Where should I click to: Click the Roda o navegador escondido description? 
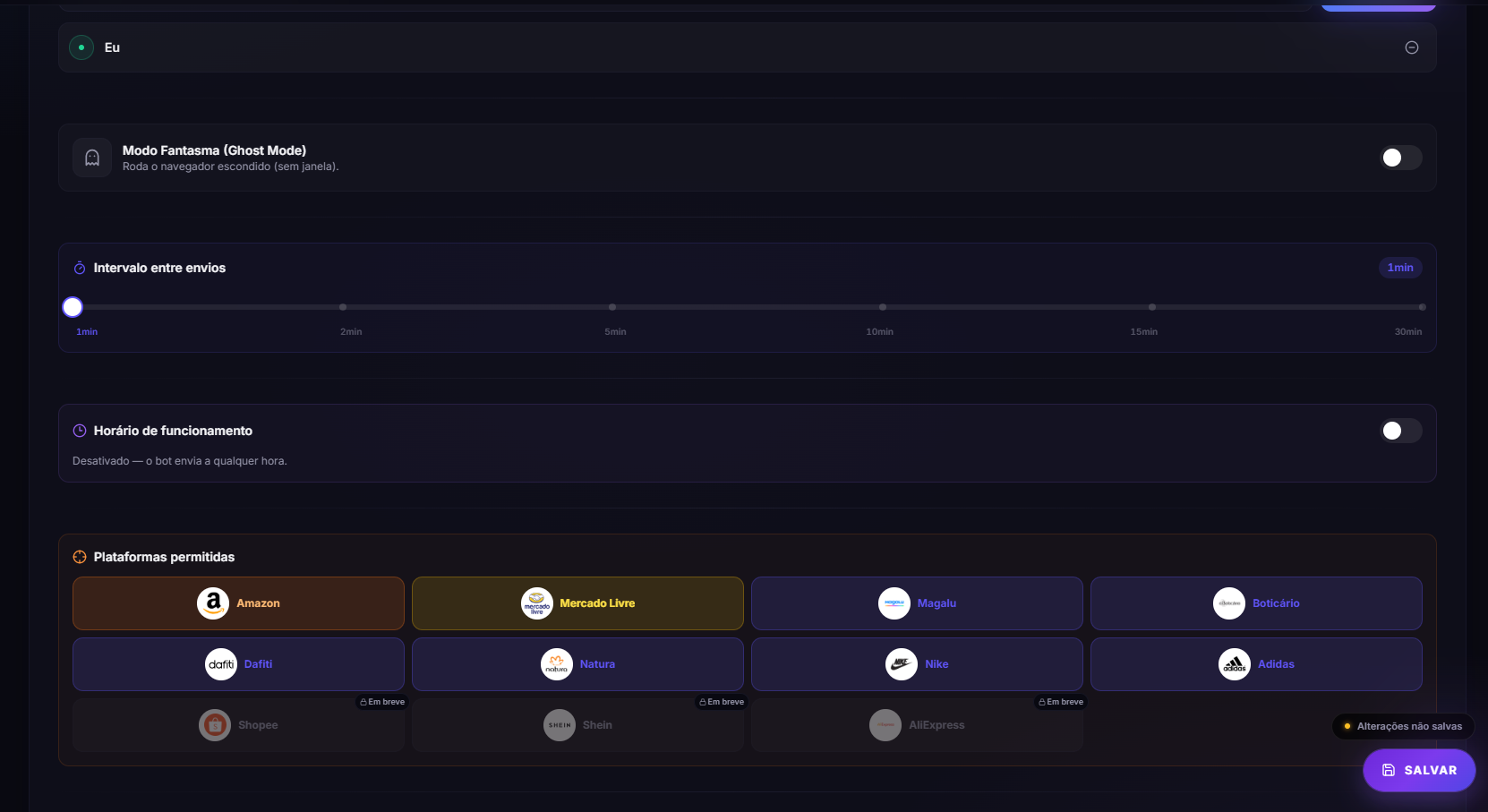point(231,167)
